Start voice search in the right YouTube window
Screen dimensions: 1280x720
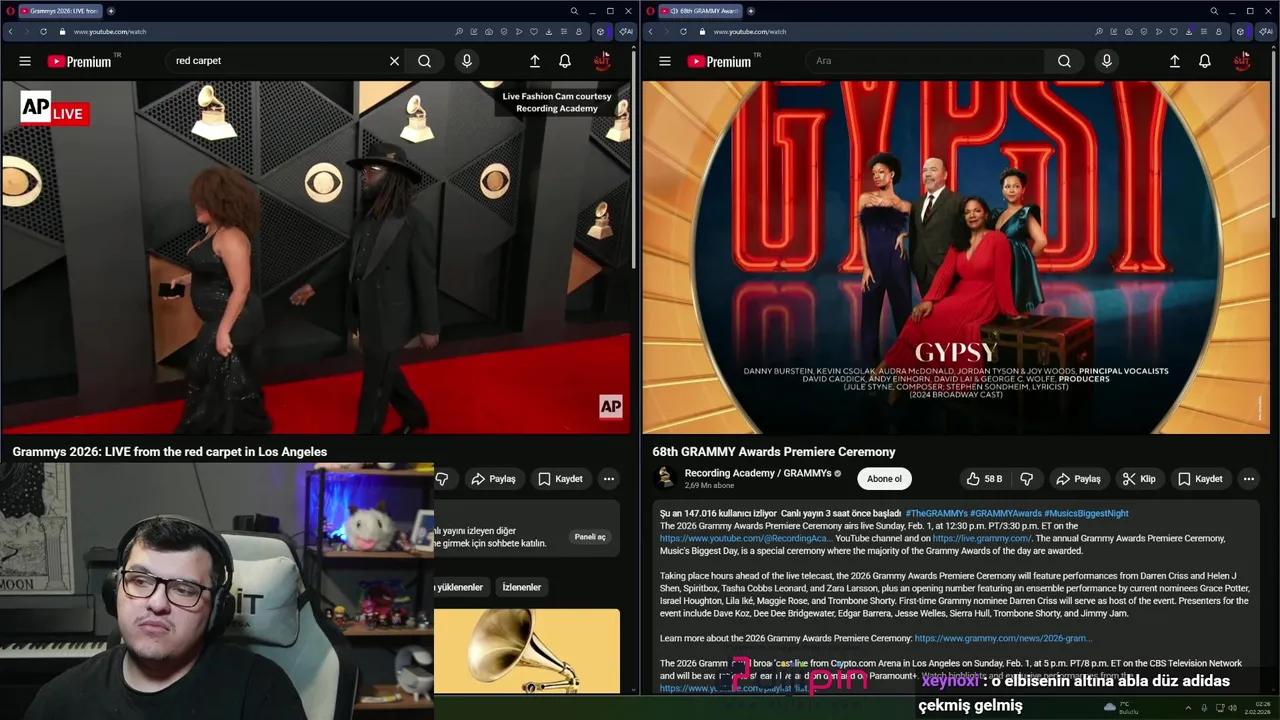[1106, 61]
